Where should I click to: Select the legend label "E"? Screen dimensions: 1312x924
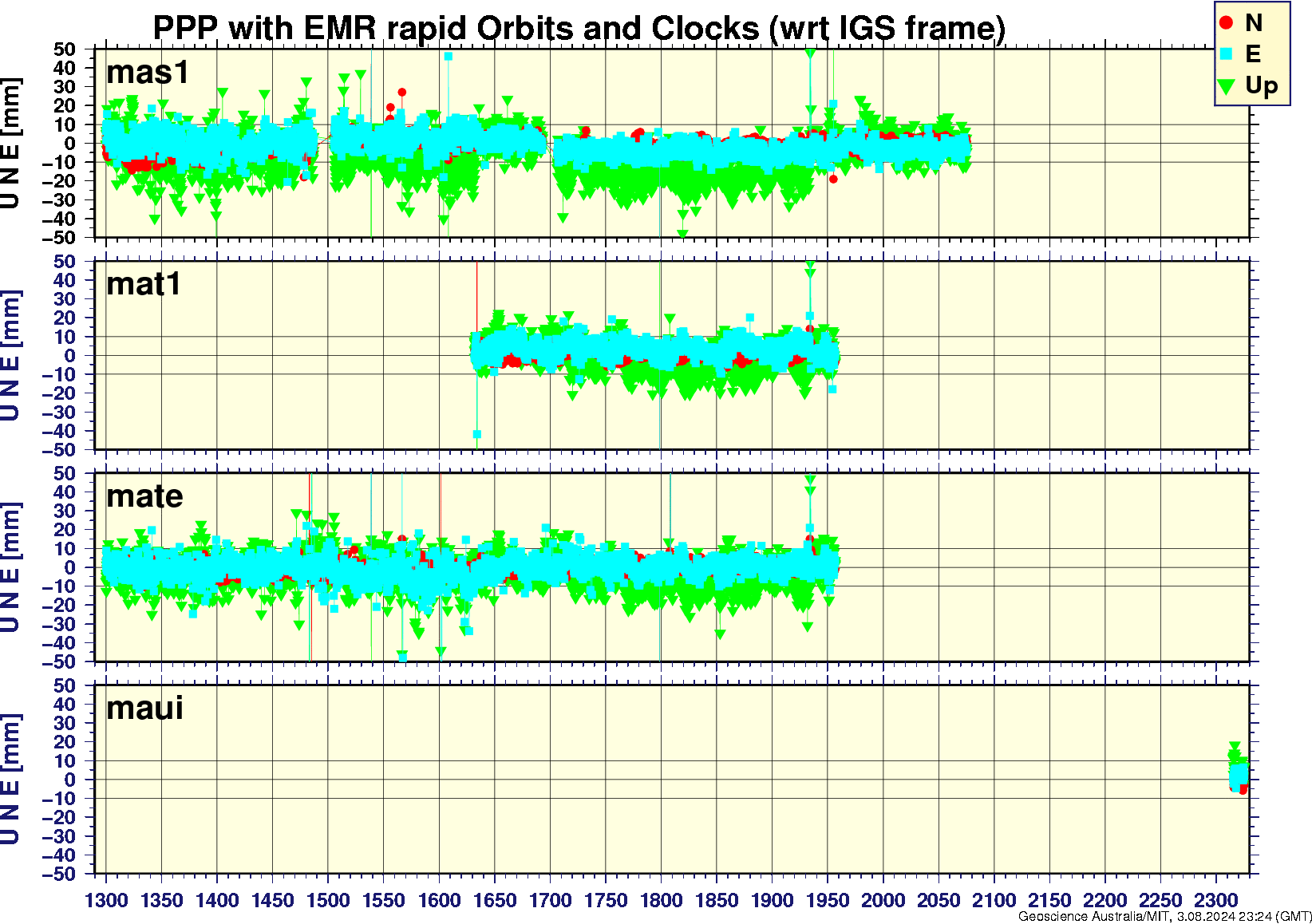point(1253,54)
